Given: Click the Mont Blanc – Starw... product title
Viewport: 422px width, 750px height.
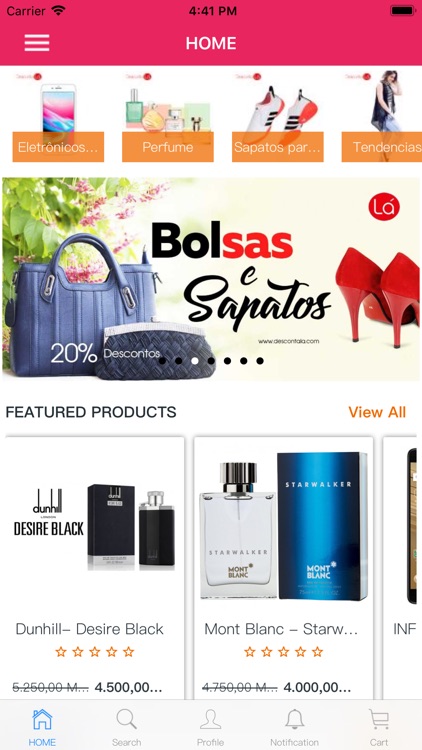Looking at the screenshot, I should (281, 629).
